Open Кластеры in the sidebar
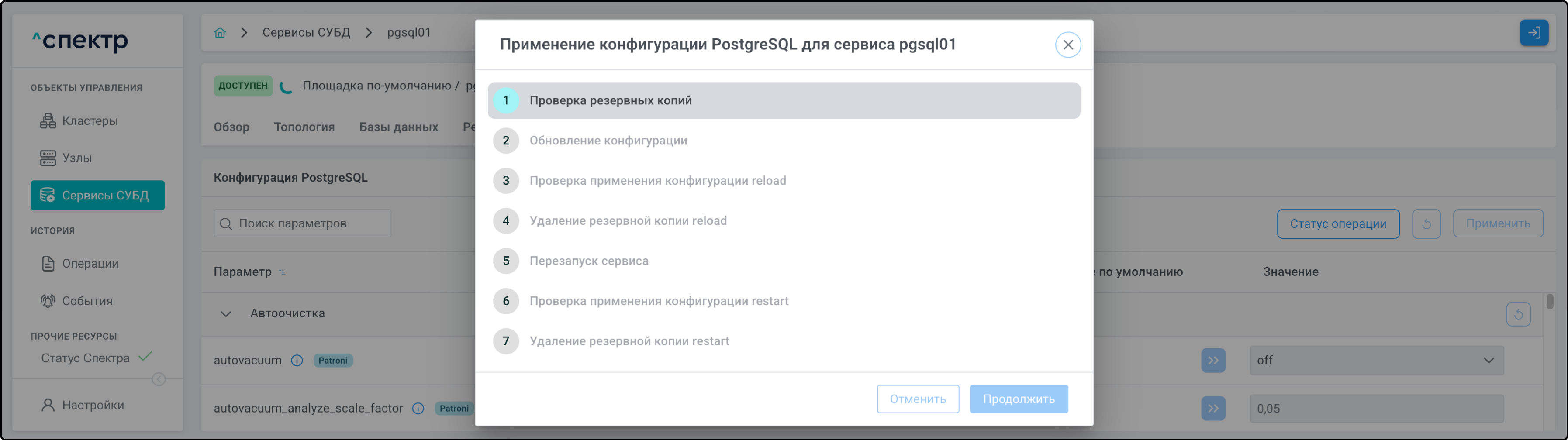1568x440 pixels. (x=90, y=121)
